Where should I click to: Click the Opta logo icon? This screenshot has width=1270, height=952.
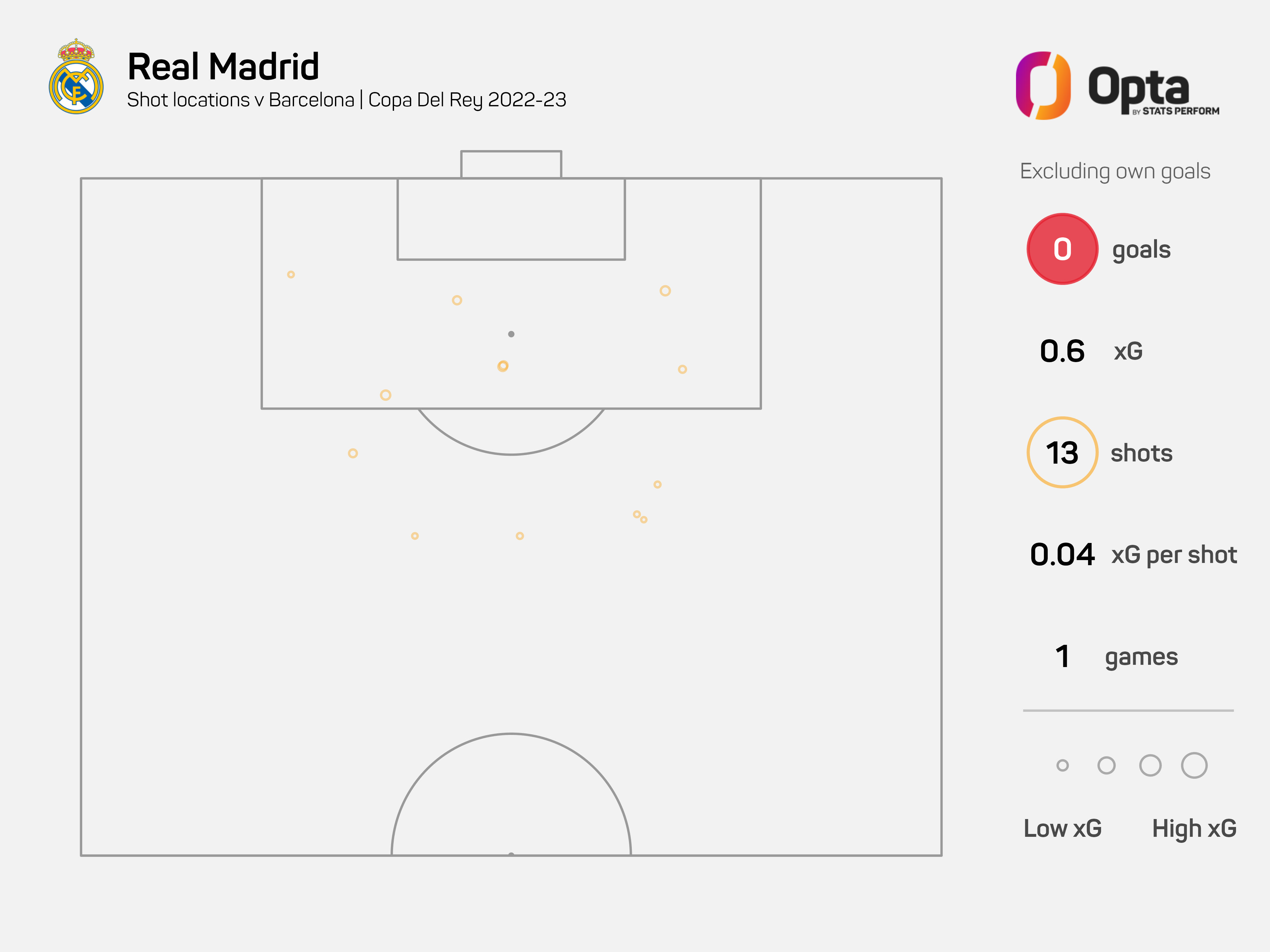click(1043, 85)
